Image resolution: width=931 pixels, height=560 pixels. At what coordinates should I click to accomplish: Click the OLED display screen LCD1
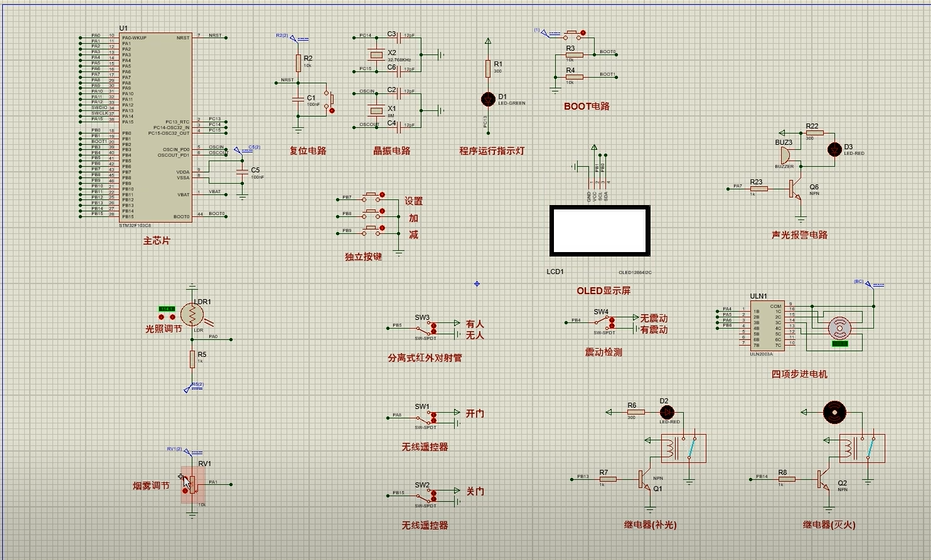[x=600, y=232]
